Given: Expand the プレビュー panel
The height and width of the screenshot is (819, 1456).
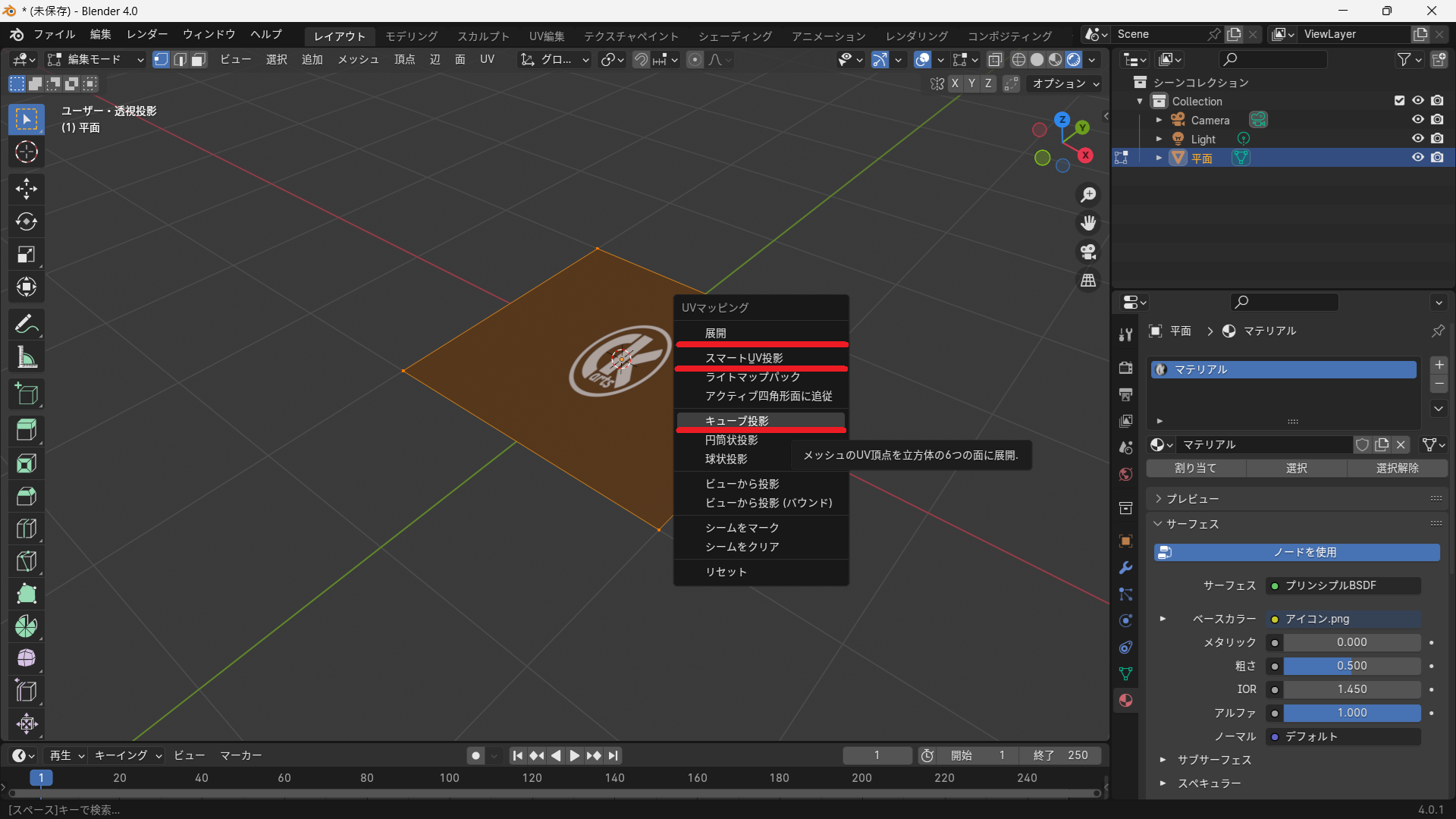Looking at the screenshot, I should pyautogui.click(x=1192, y=498).
